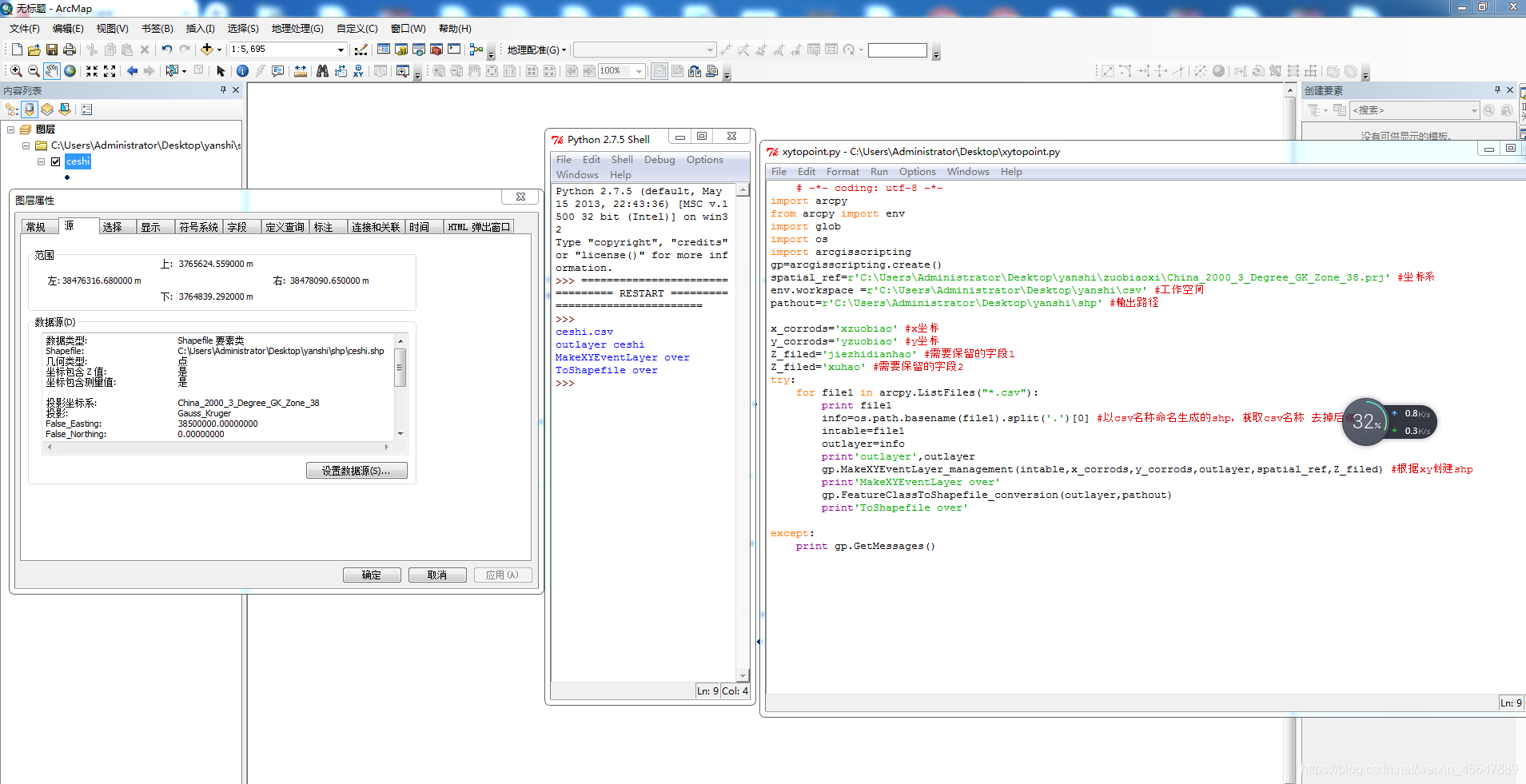Open the ArcToolbox red toolbox icon
Image resolution: width=1526 pixels, height=784 pixels.
436,50
